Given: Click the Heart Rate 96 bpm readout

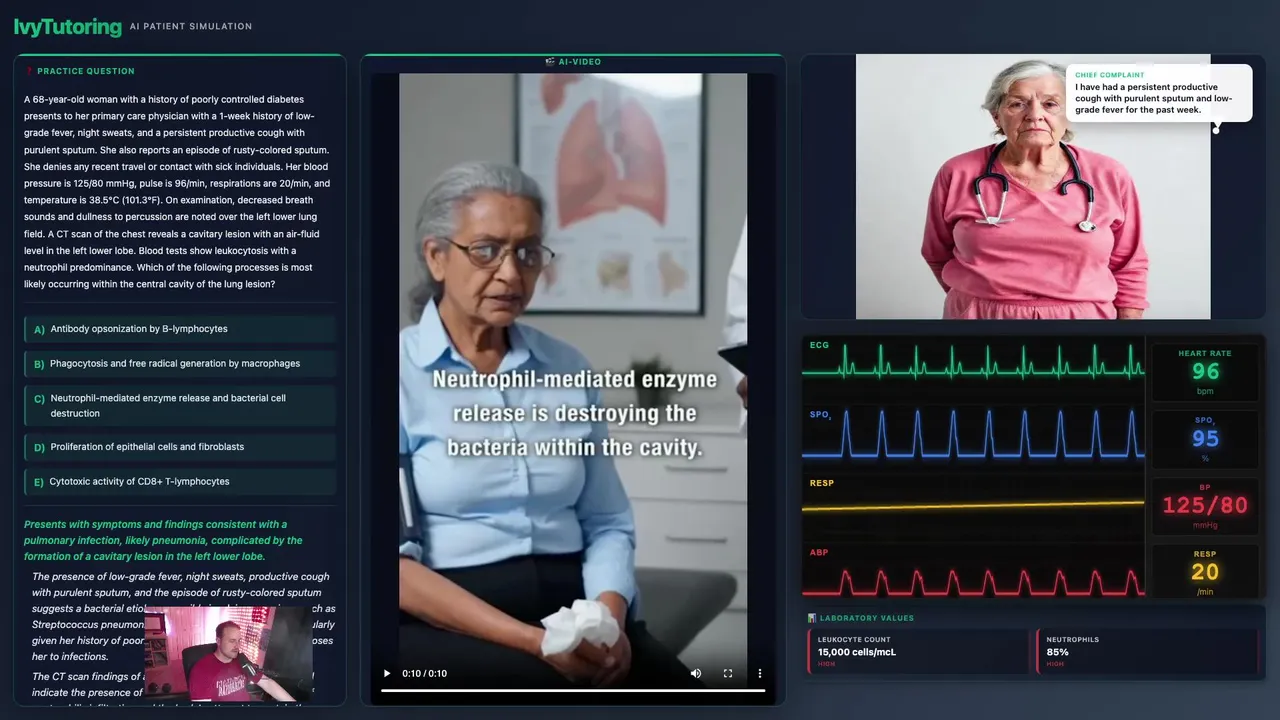Looking at the screenshot, I should coord(1205,372).
